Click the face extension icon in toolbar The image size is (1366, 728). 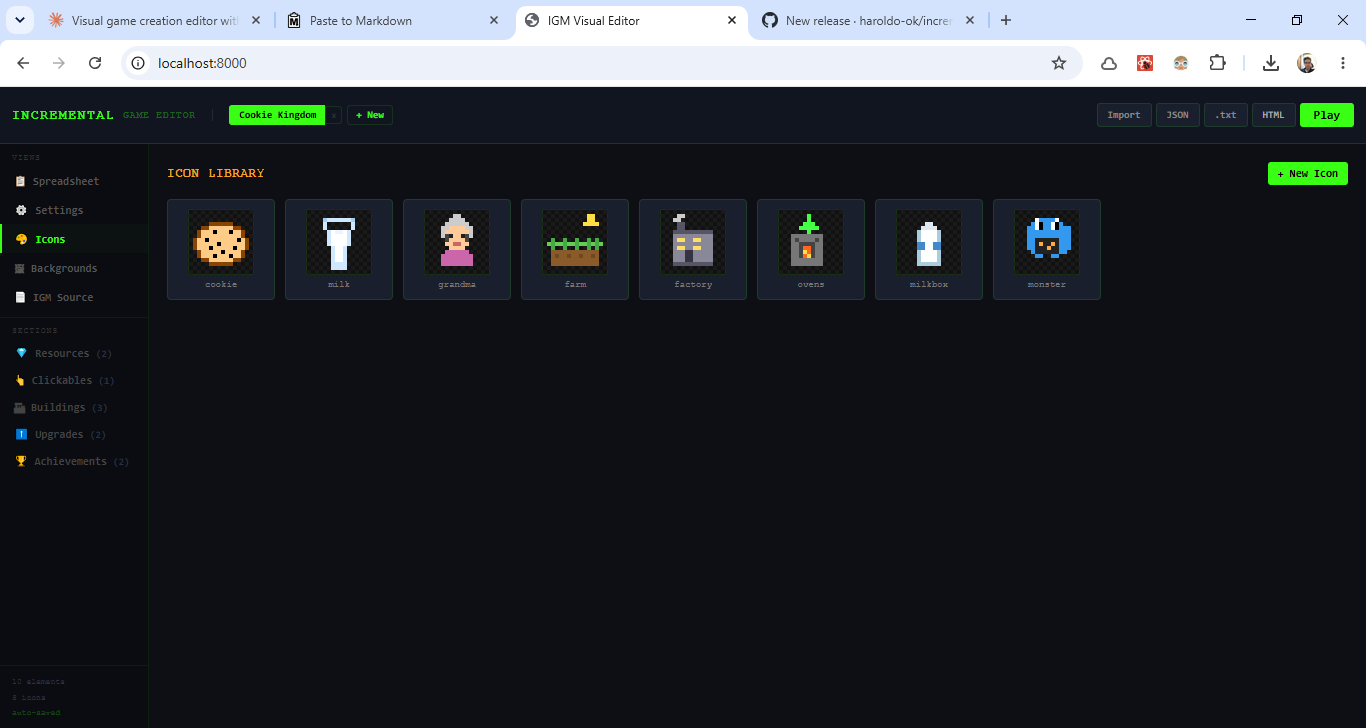tap(1181, 63)
